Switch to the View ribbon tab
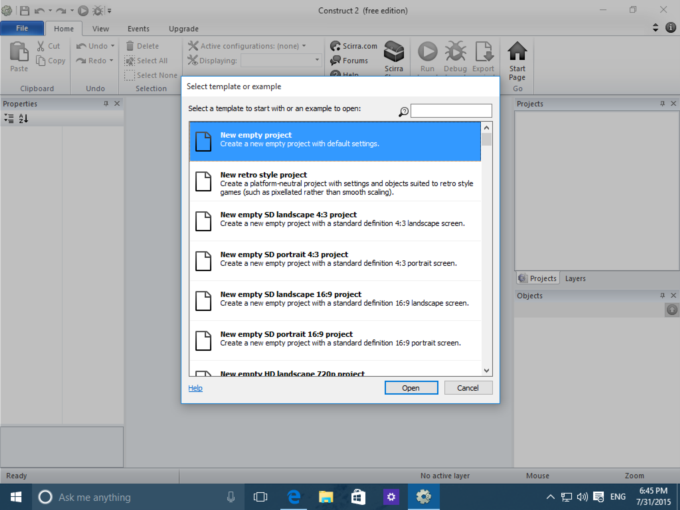The height and width of the screenshot is (510, 680). 101,29
